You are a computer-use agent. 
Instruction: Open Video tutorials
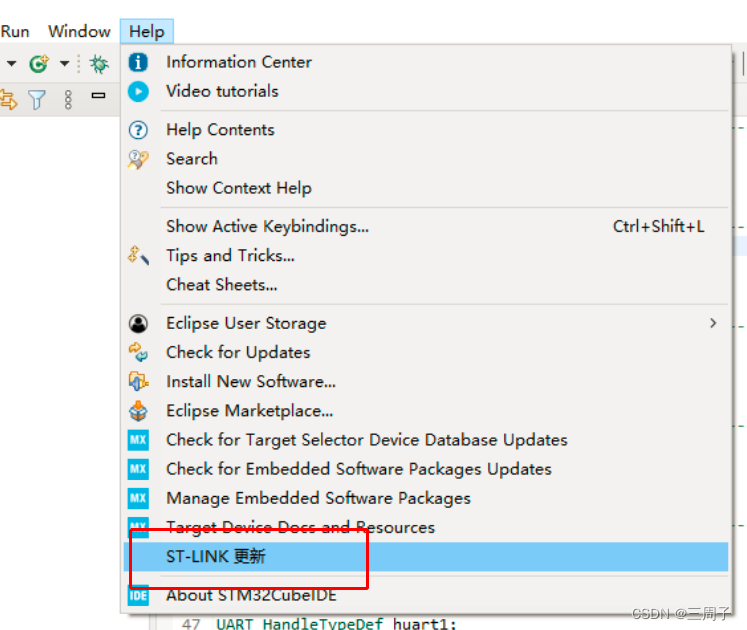point(426,91)
